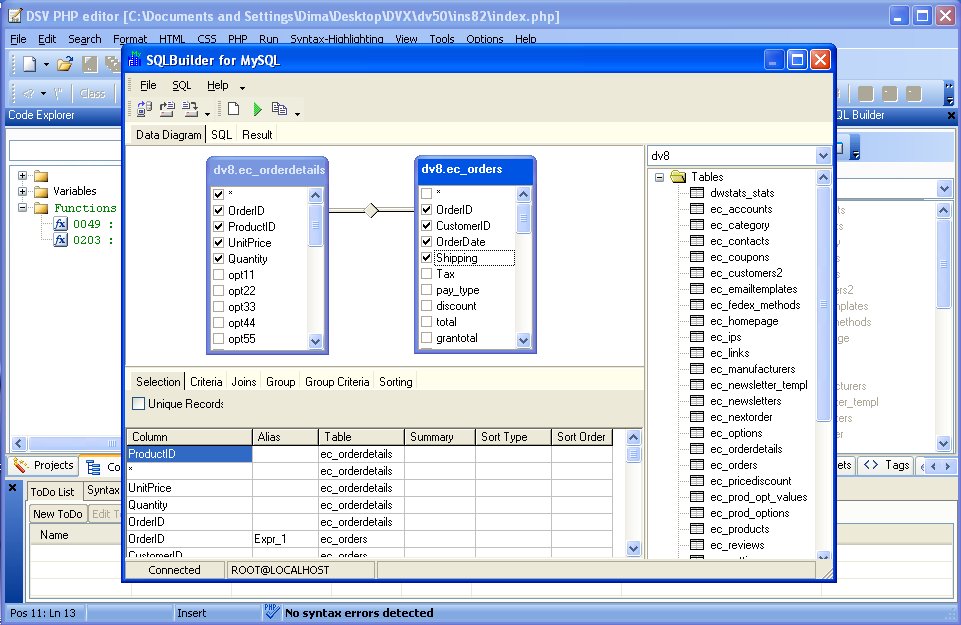Open the SQL menu in SQLBuilder
Screen dimensions: 961x625
coord(181,85)
